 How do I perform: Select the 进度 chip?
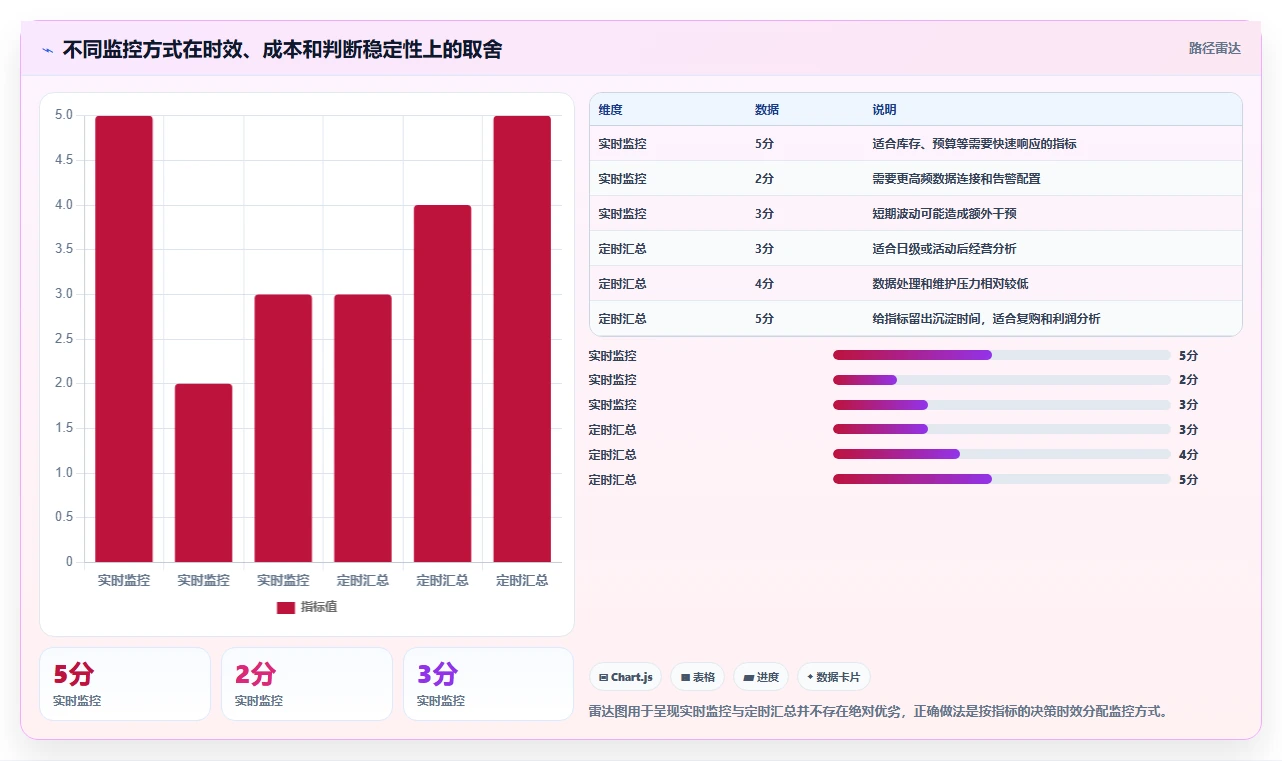pos(761,677)
